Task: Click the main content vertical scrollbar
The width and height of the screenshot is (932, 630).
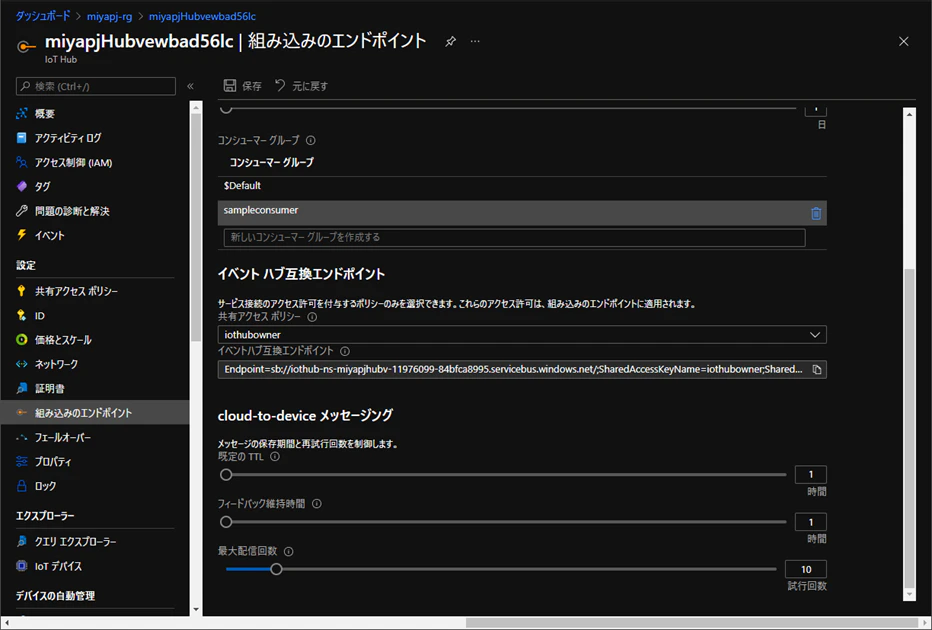Action: pos(909,428)
